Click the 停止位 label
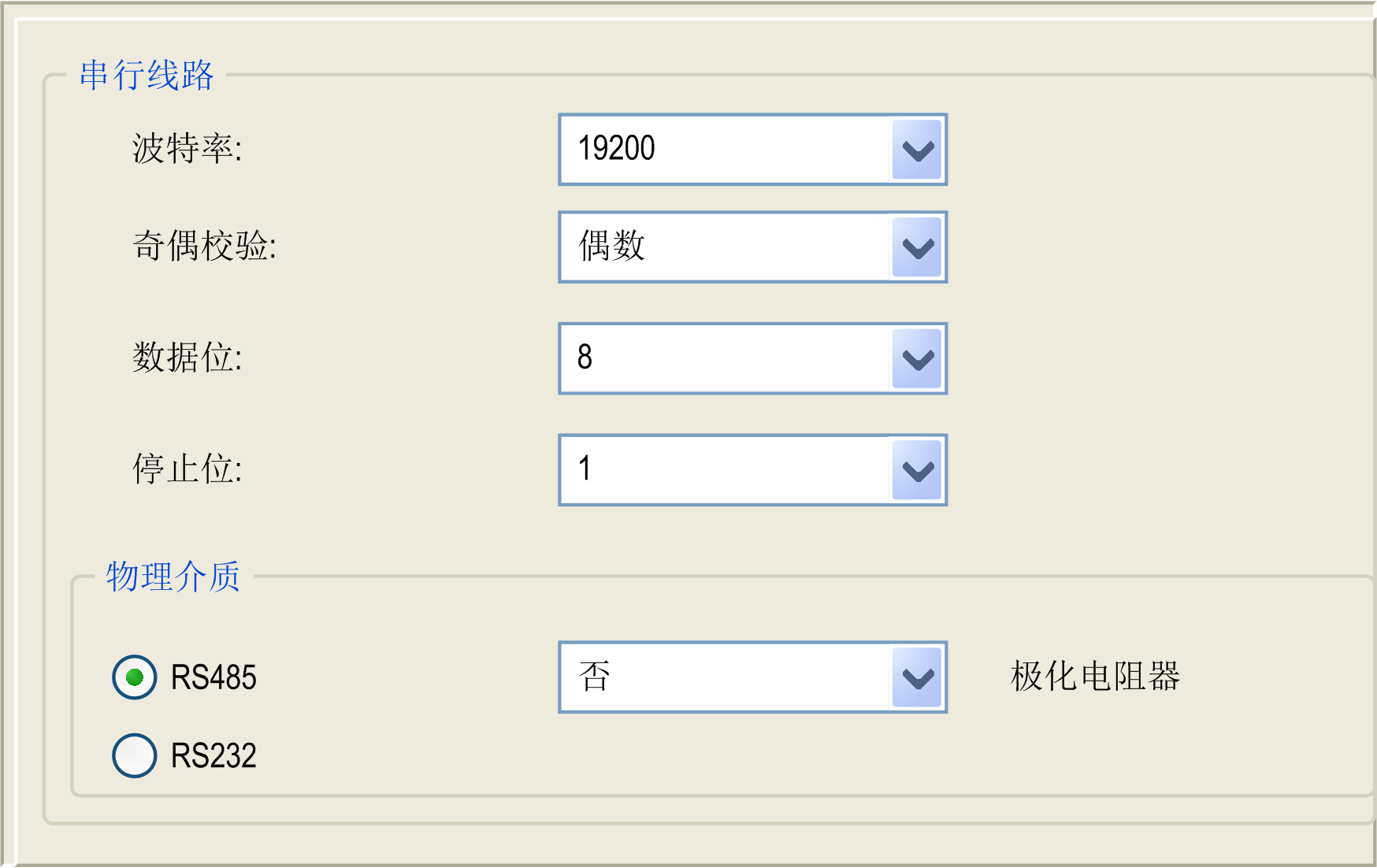Screen dimensions: 1377x868 pos(187,469)
